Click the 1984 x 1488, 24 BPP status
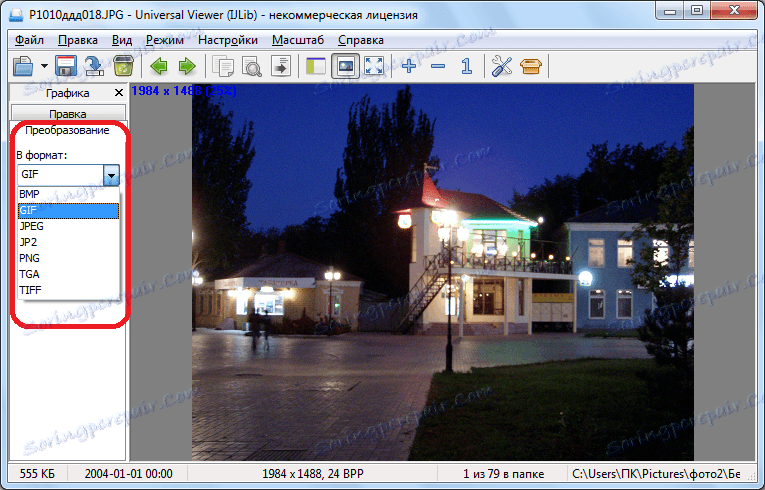The width and height of the screenshot is (765, 490). [x=313, y=473]
